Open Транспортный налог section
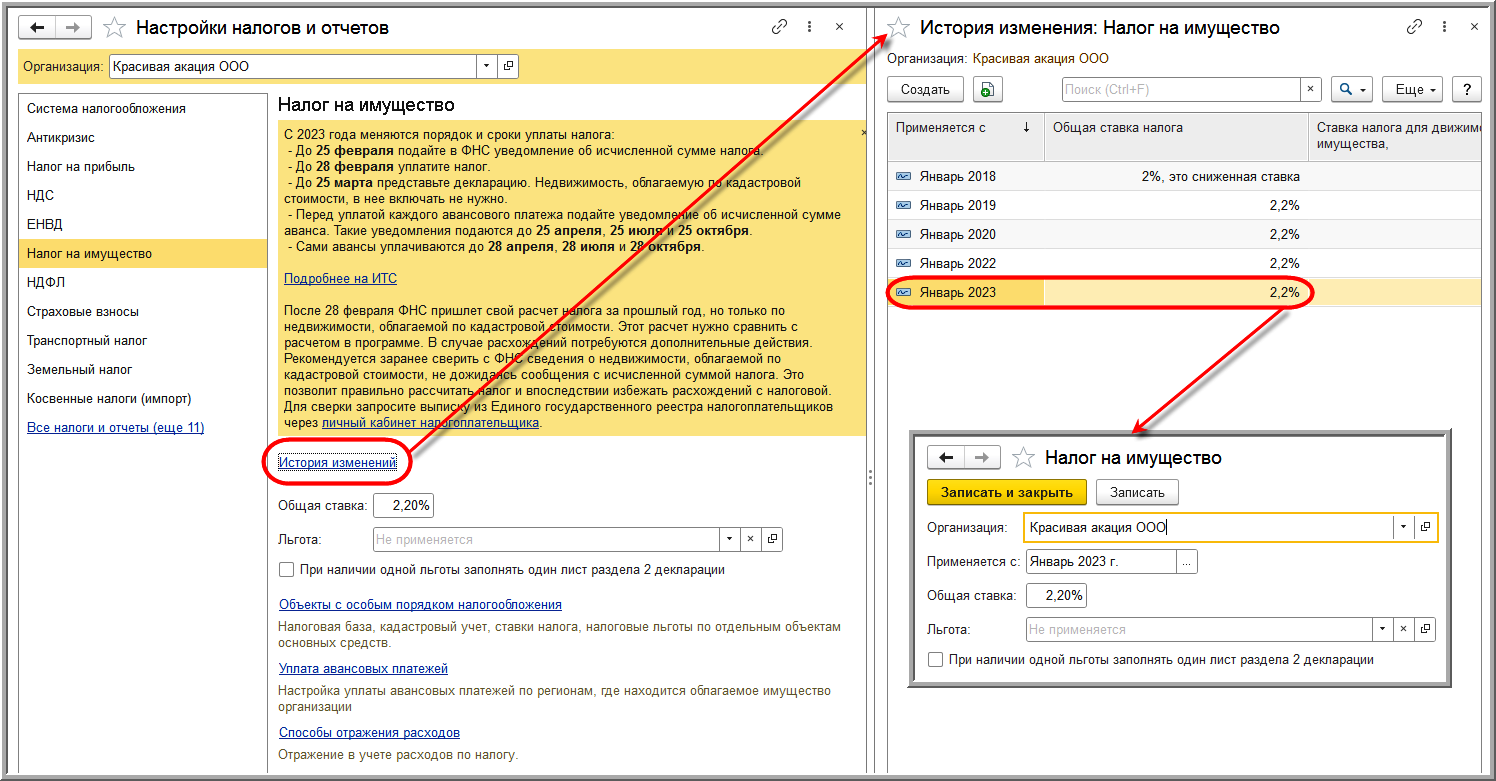Image resolution: width=1496 pixels, height=781 pixels. pyautogui.click(x=143, y=340)
